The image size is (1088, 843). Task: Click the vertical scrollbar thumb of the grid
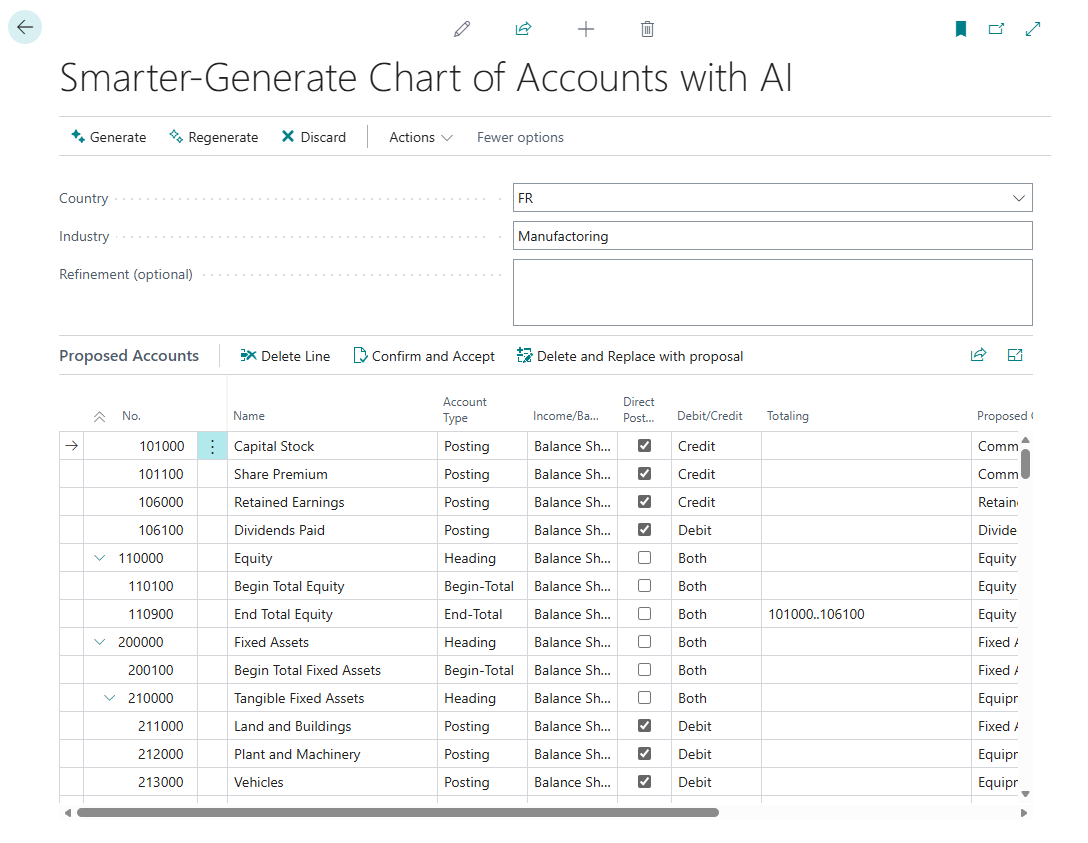click(1026, 463)
